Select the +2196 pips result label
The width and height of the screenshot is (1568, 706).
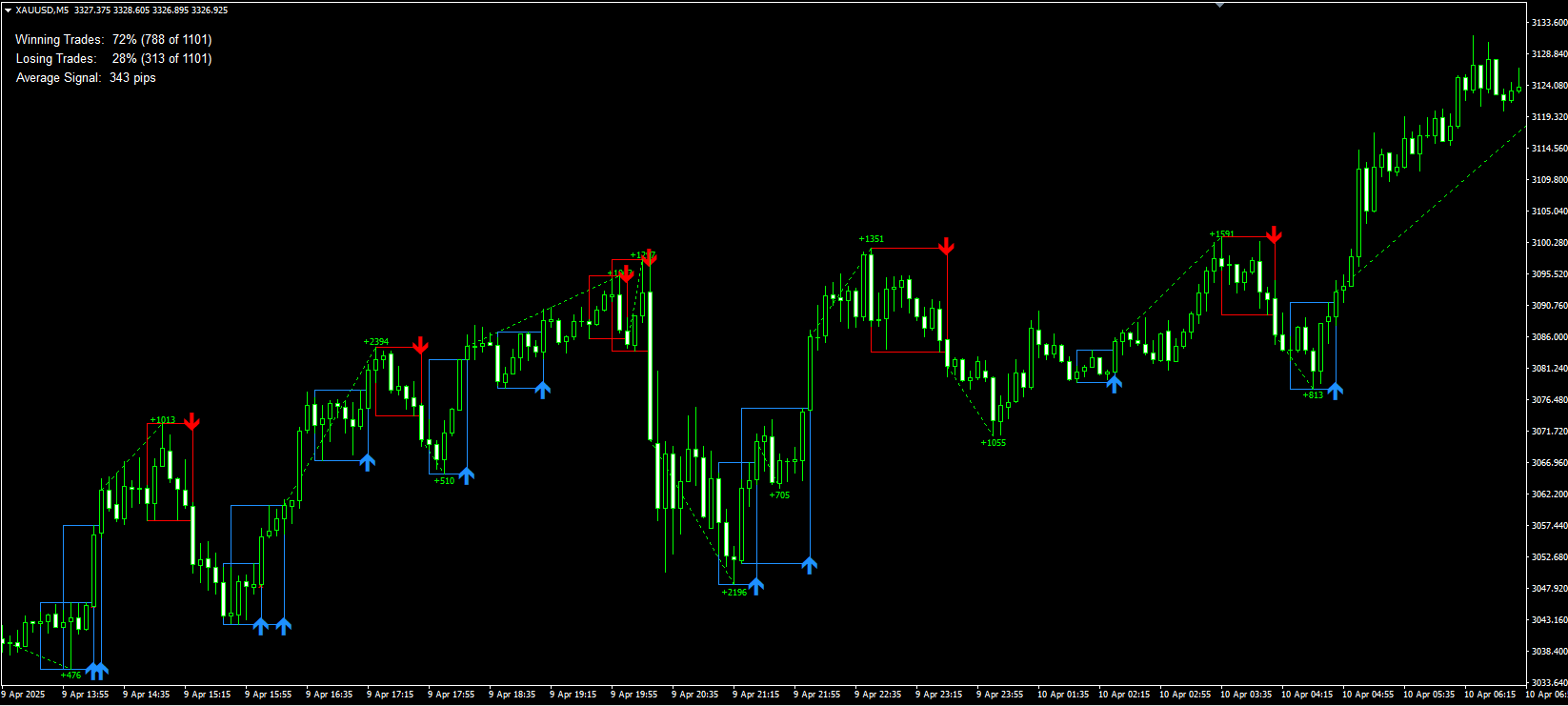point(734,593)
